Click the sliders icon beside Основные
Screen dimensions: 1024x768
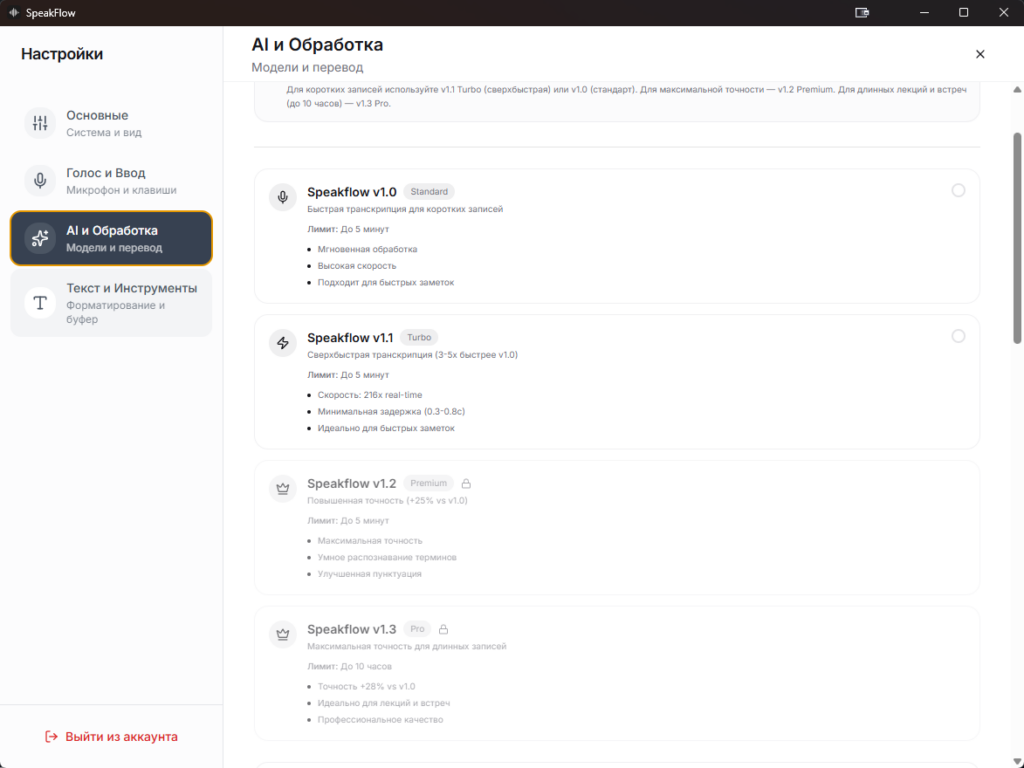pyautogui.click(x=39, y=123)
